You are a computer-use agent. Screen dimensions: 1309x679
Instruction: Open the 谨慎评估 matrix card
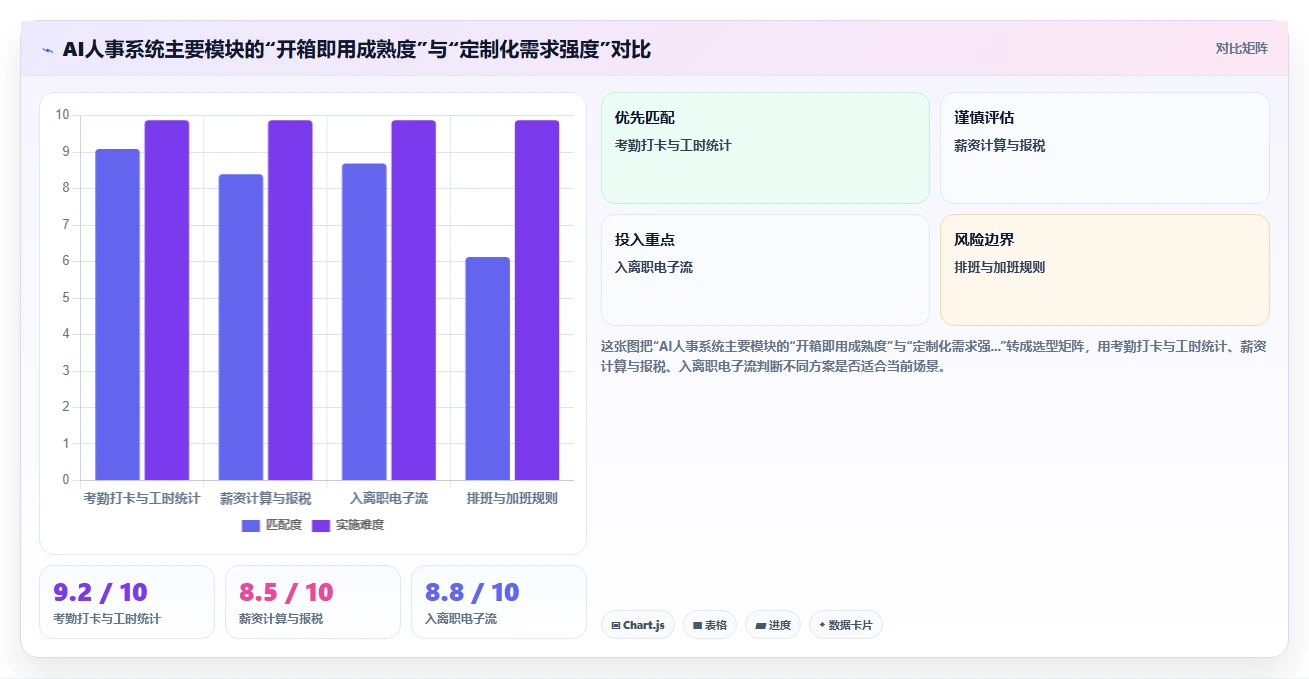(x=1105, y=148)
